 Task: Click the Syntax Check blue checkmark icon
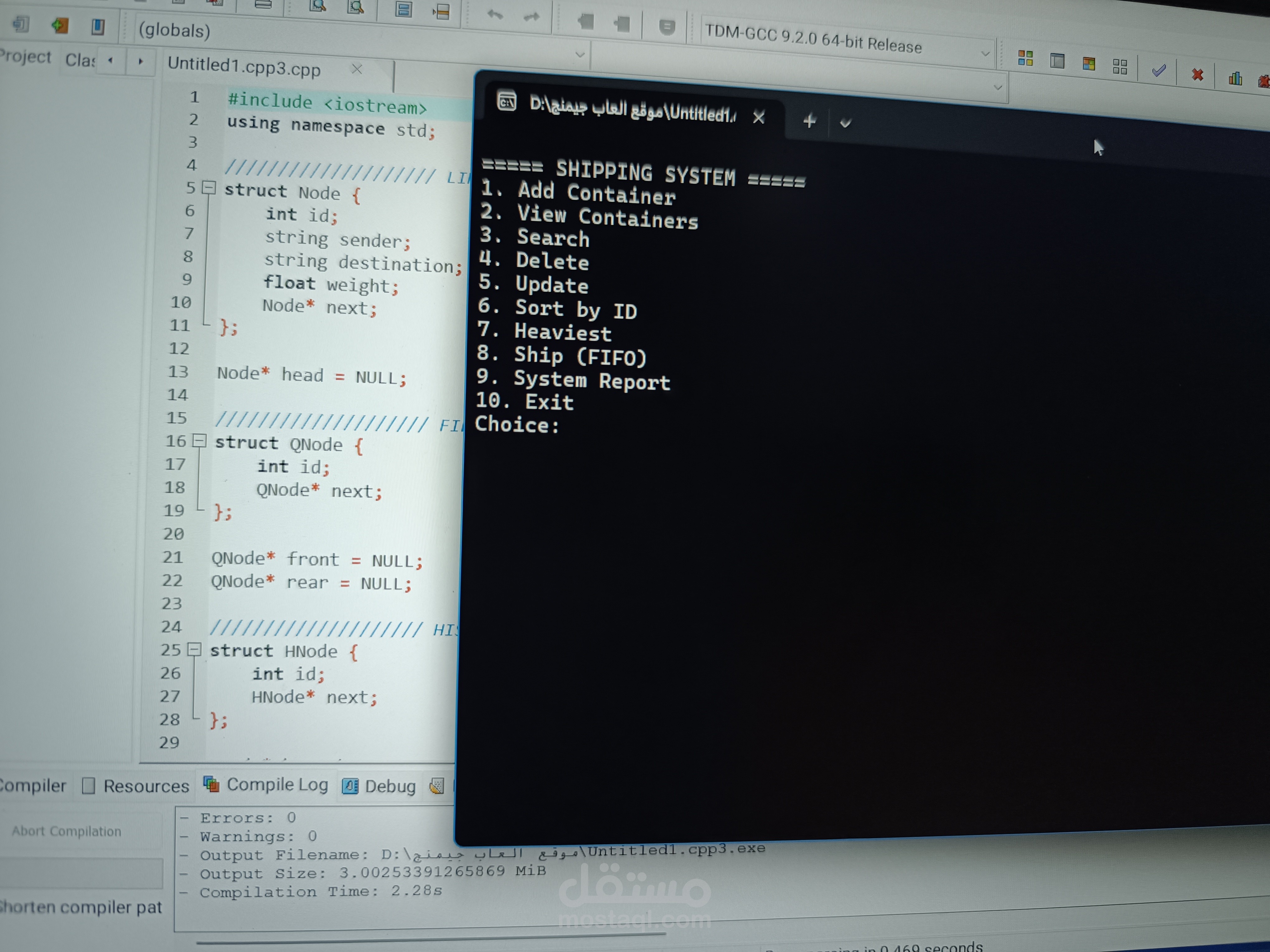1159,71
